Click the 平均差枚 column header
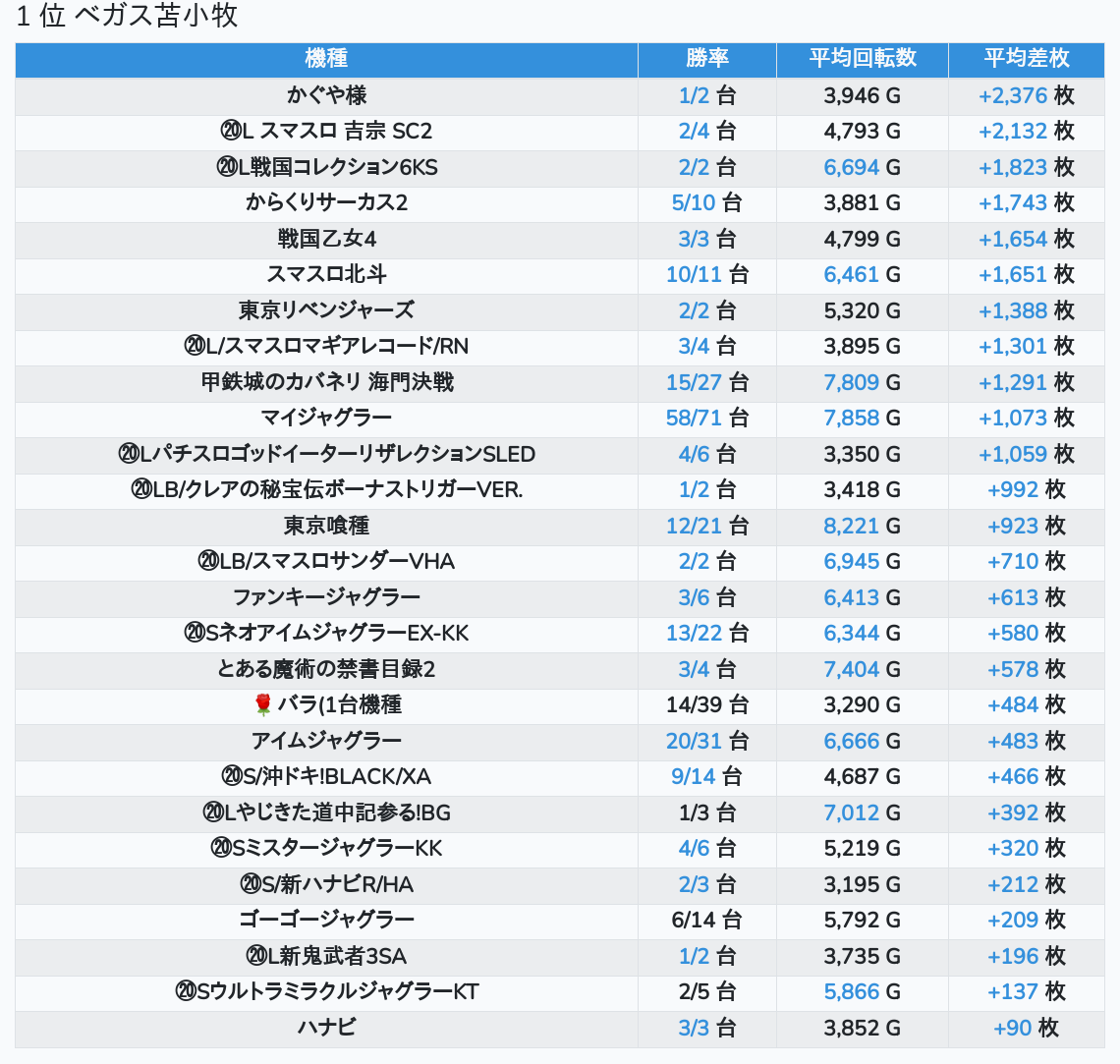This screenshot has width=1120, height=1064. point(1027,58)
